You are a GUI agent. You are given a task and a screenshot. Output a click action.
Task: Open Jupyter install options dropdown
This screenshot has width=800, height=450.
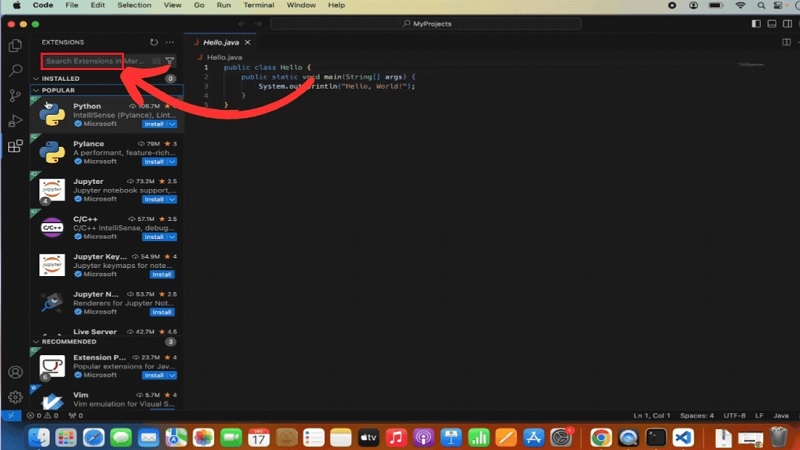point(172,199)
